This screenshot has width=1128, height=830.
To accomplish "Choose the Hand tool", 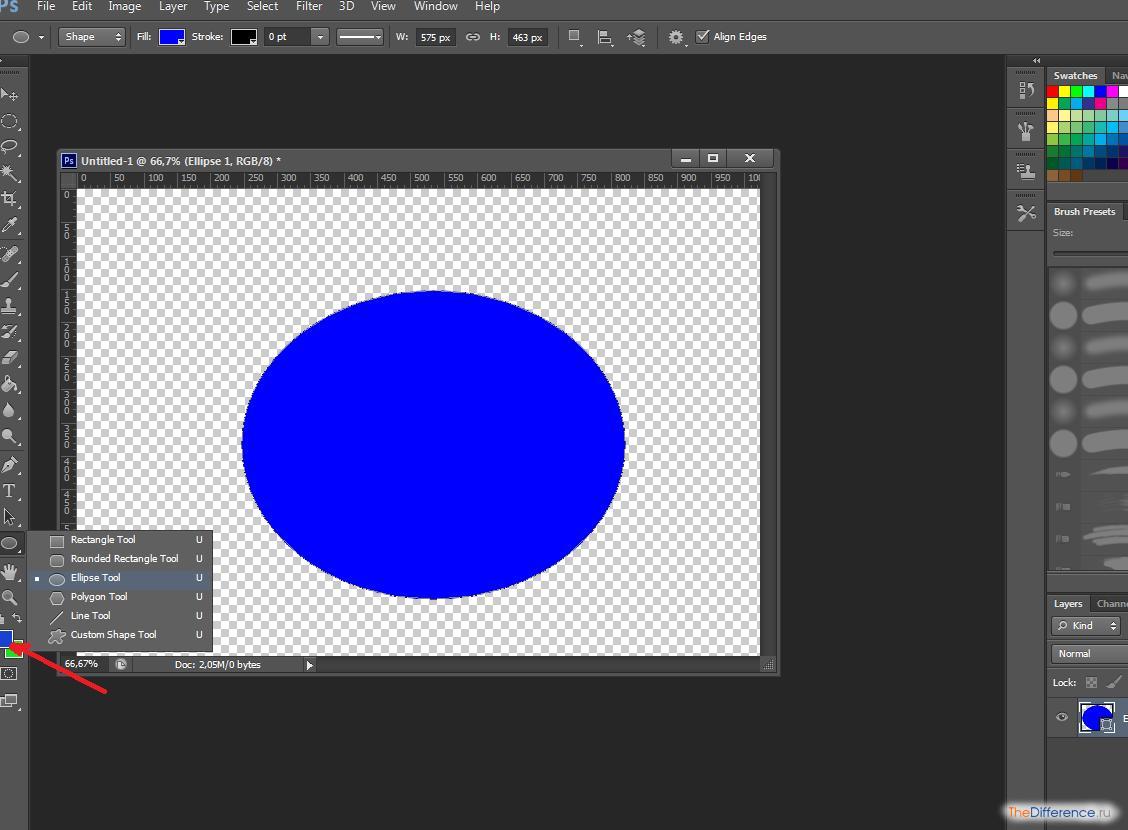I will click(10, 572).
